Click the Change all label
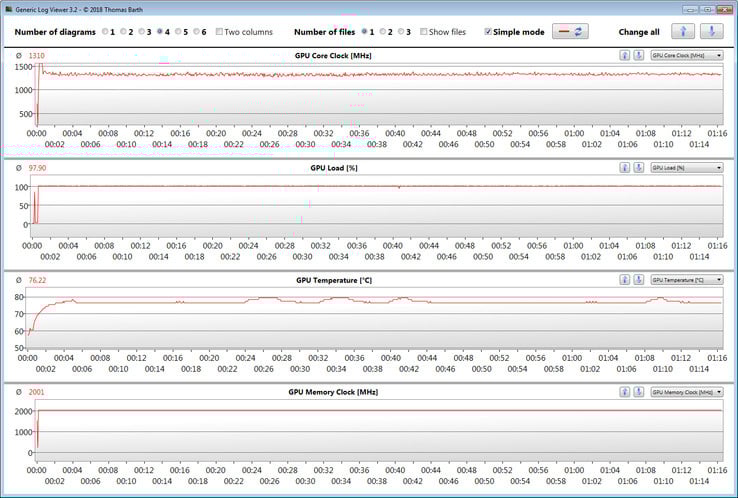The image size is (738, 498). tap(639, 32)
